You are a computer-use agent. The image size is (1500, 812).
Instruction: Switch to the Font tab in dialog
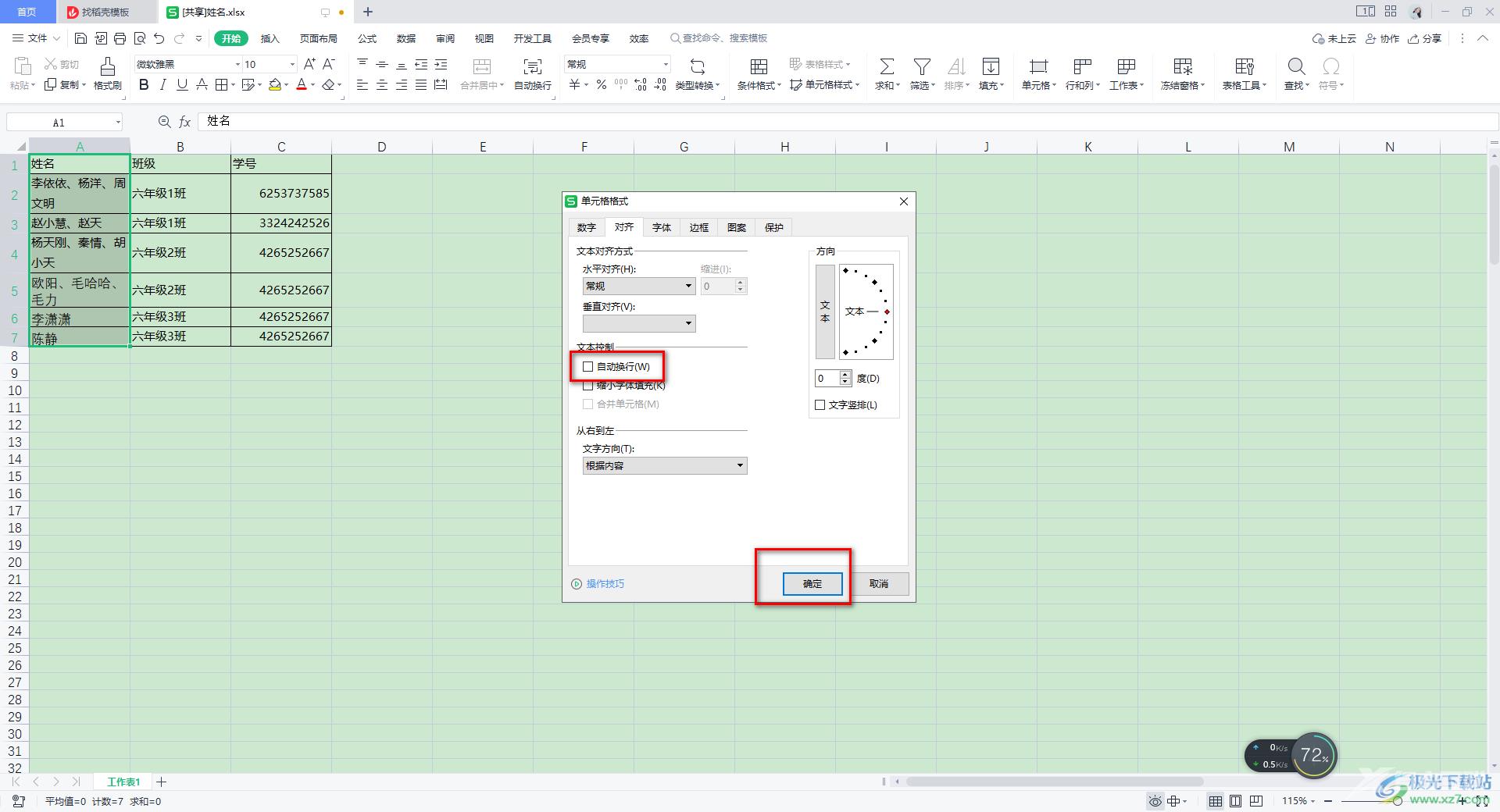click(662, 227)
